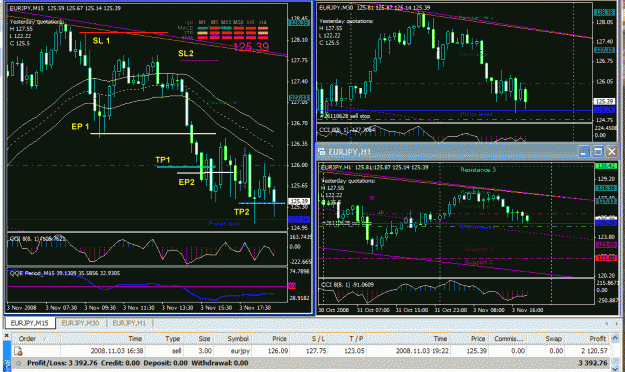Screen dimensions: 625x372
Task: Switch to the EURJPY,M30 chart tab
Action: point(80,323)
